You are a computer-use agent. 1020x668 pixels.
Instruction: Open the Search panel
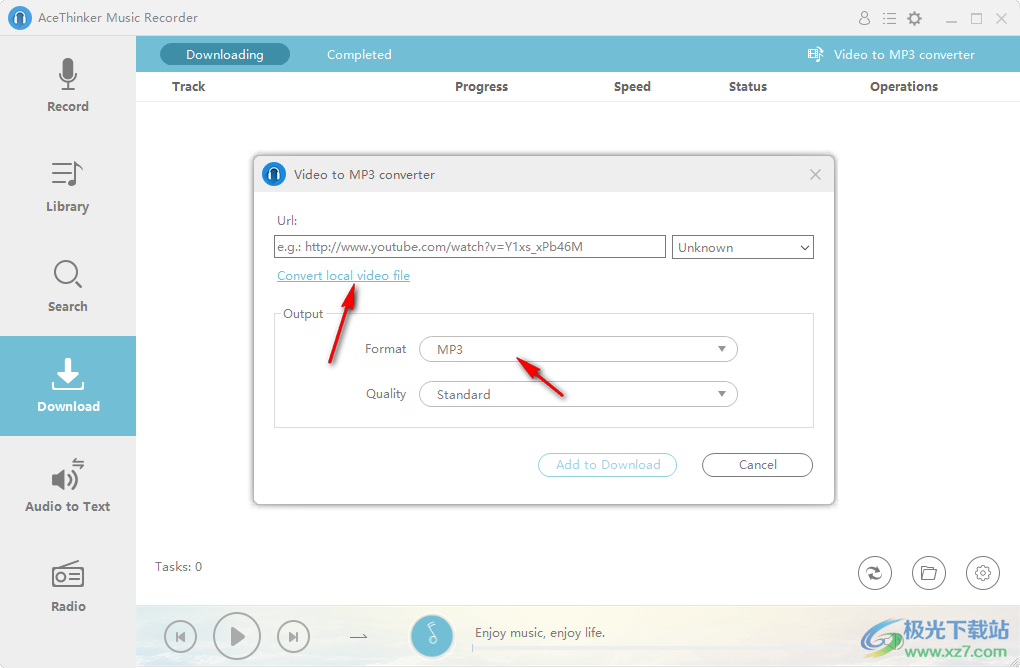click(x=67, y=285)
